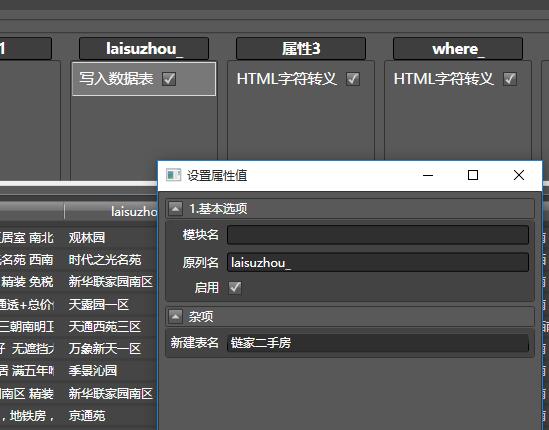Select the laisuzhou_ column header button
The width and height of the screenshot is (549, 430).
point(144,49)
